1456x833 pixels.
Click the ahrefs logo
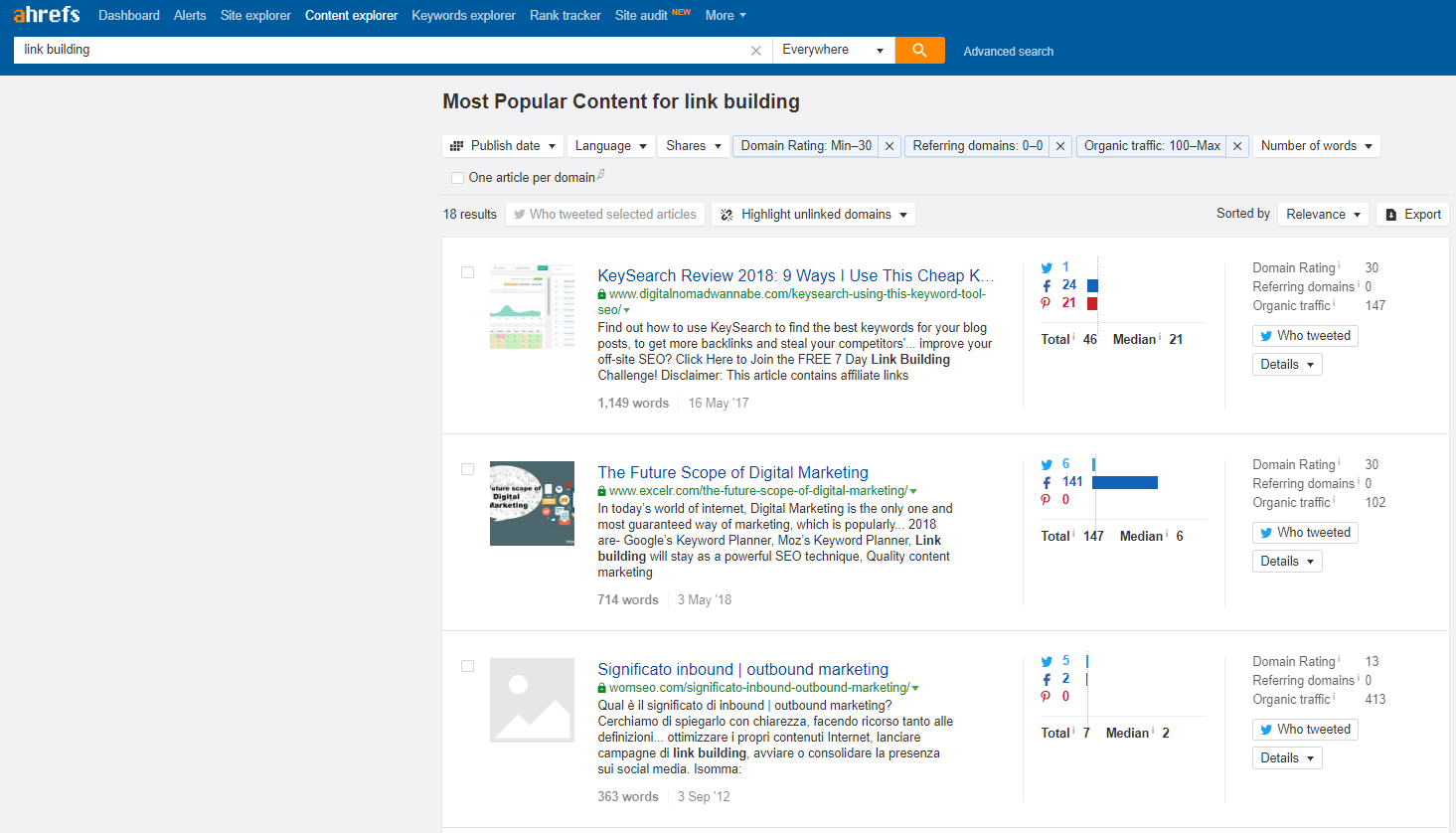(x=47, y=14)
